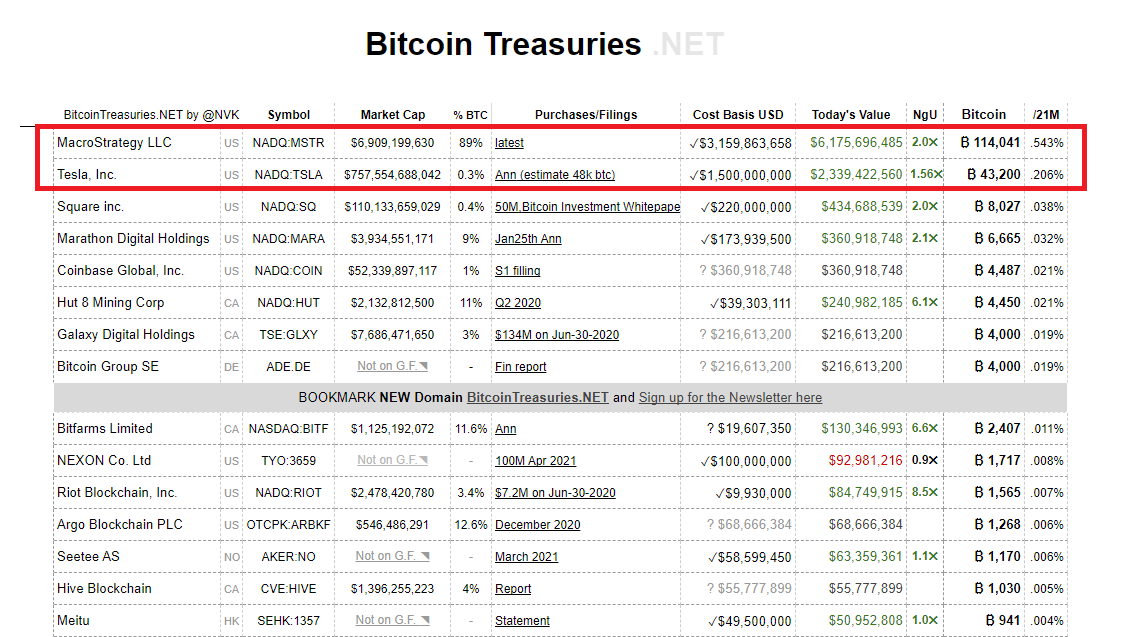The height and width of the screenshot is (637, 1127).
Task: Click MacroStrategy's '.543%' share of 21M
Action: point(1046,143)
